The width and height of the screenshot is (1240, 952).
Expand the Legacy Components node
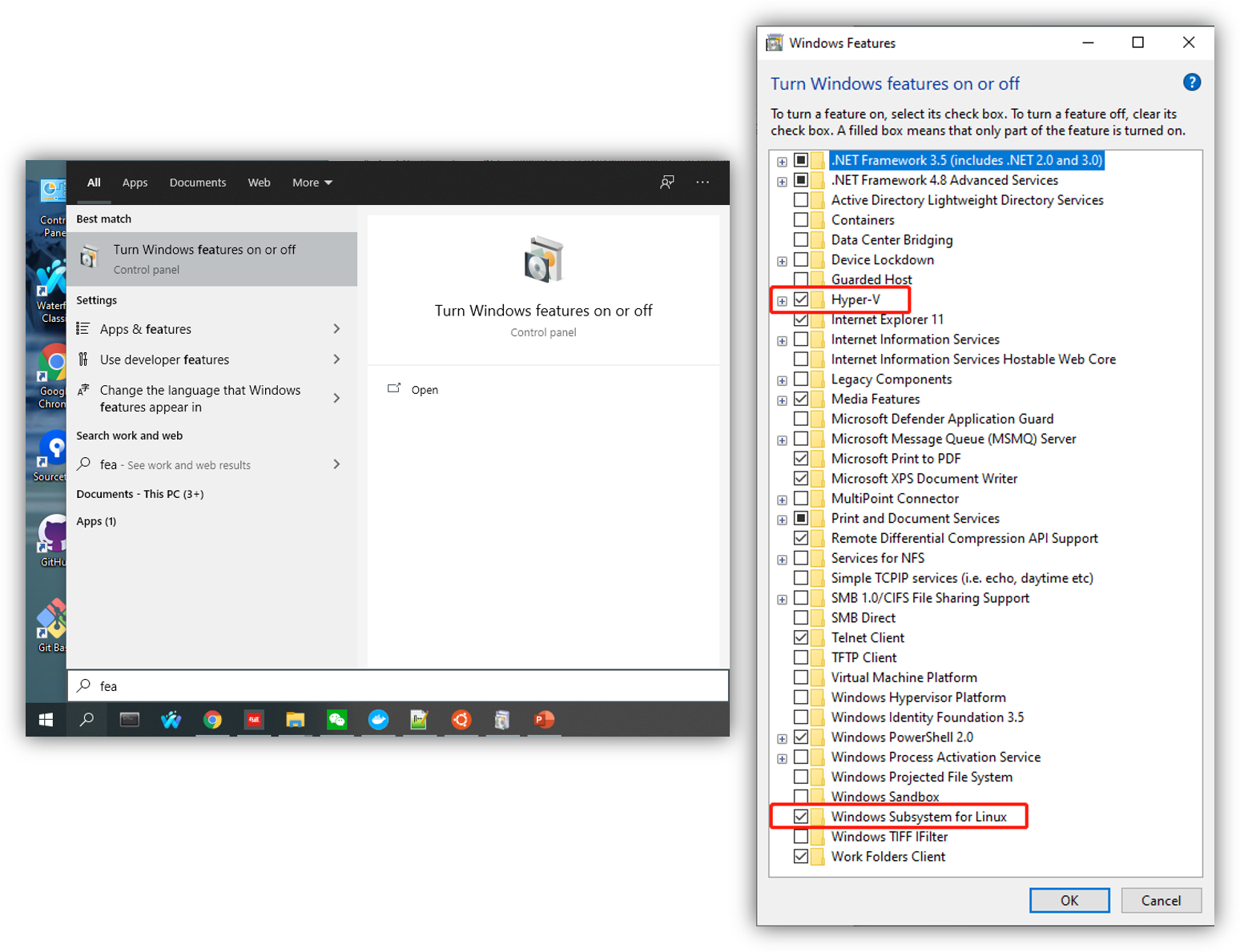tap(782, 380)
